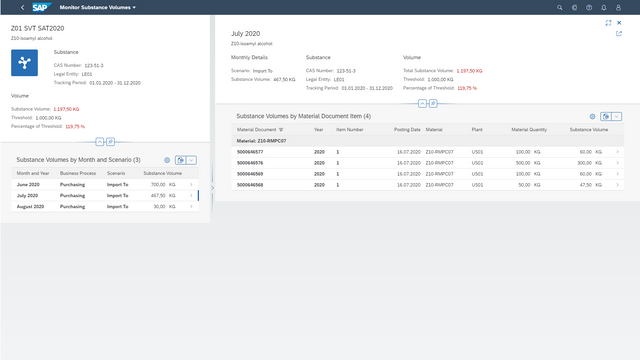Enter full screen for July 2020 panel
This screenshot has height=360, width=640.
(x=608, y=23)
